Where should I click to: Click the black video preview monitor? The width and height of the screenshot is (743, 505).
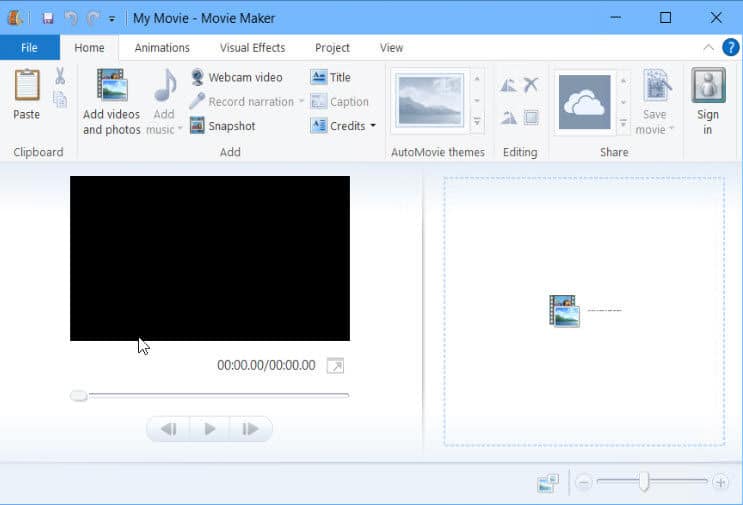(x=210, y=258)
